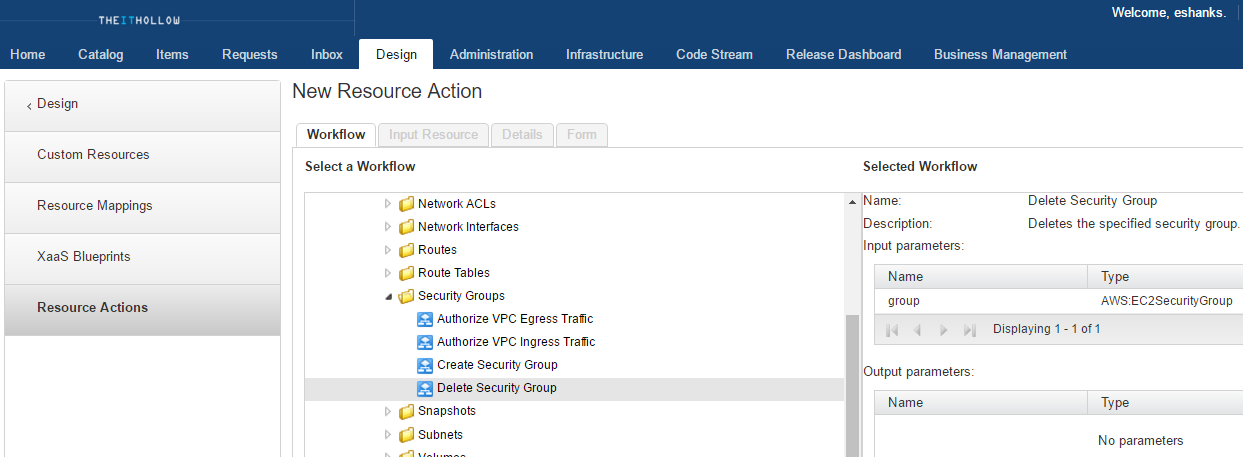
Task: Select the Details wizard tab
Action: 522,135
